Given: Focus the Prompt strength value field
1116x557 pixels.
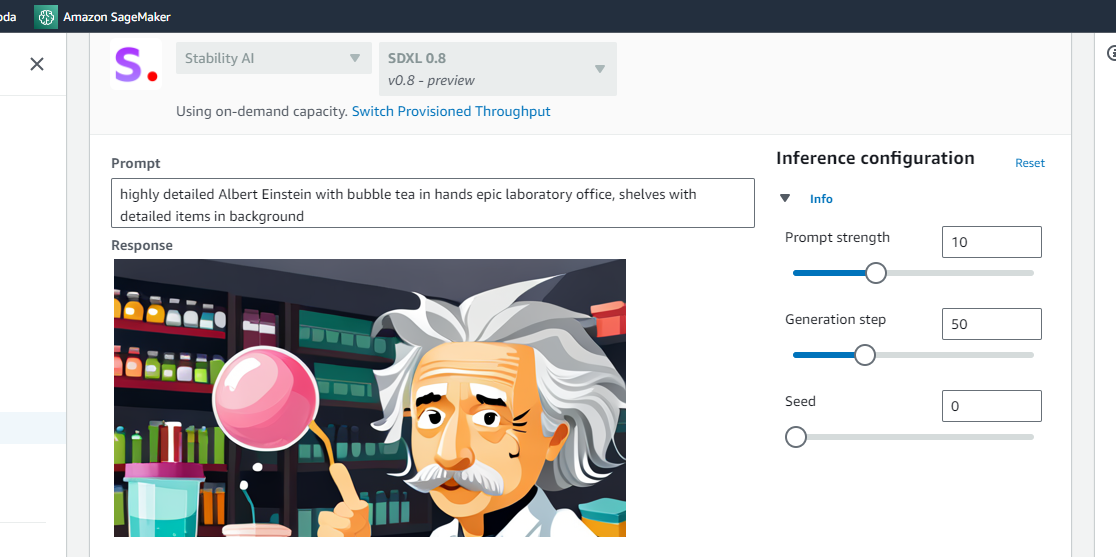Looking at the screenshot, I should (x=991, y=242).
